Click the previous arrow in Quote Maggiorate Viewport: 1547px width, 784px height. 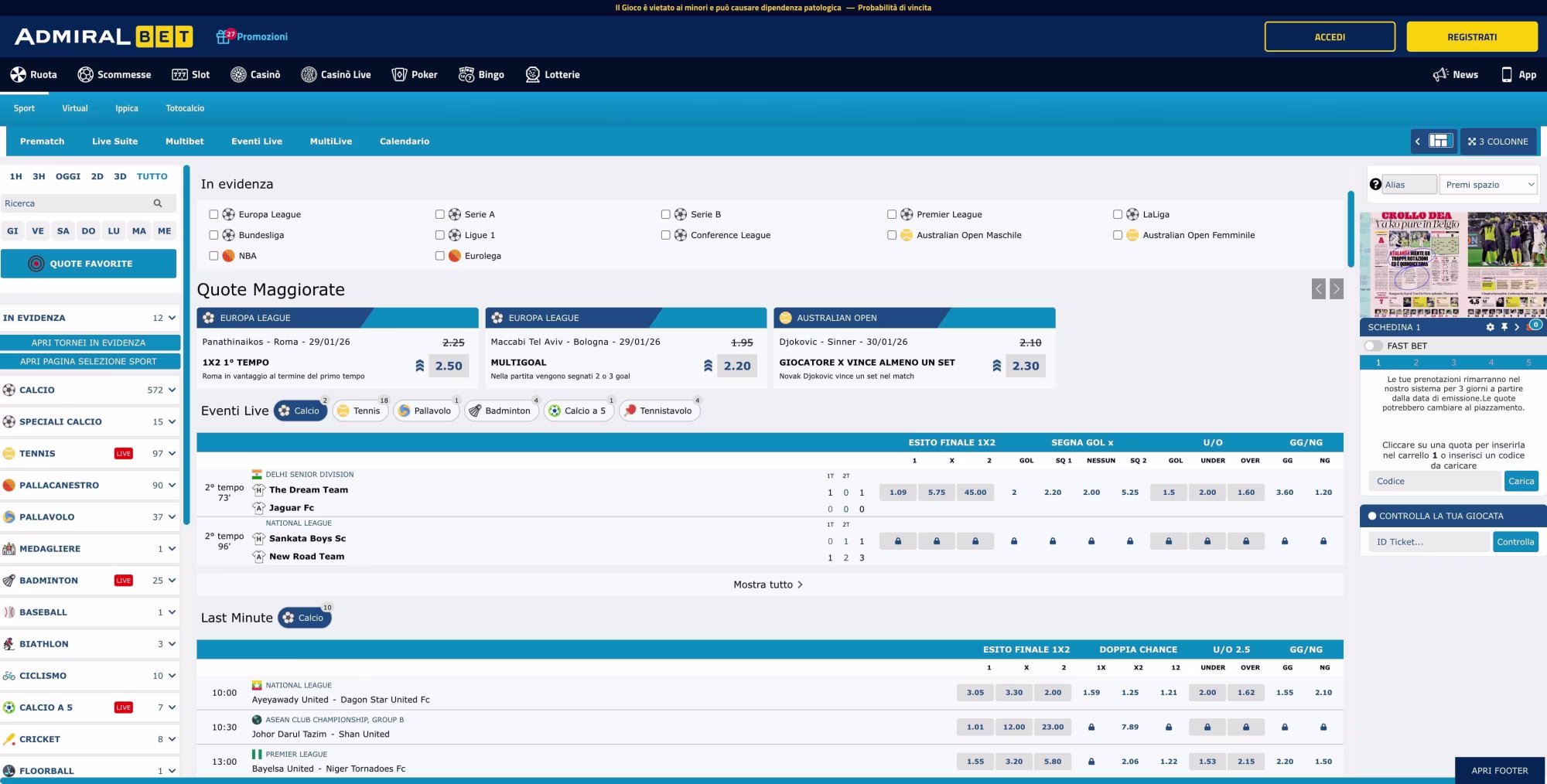pyautogui.click(x=1319, y=288)
